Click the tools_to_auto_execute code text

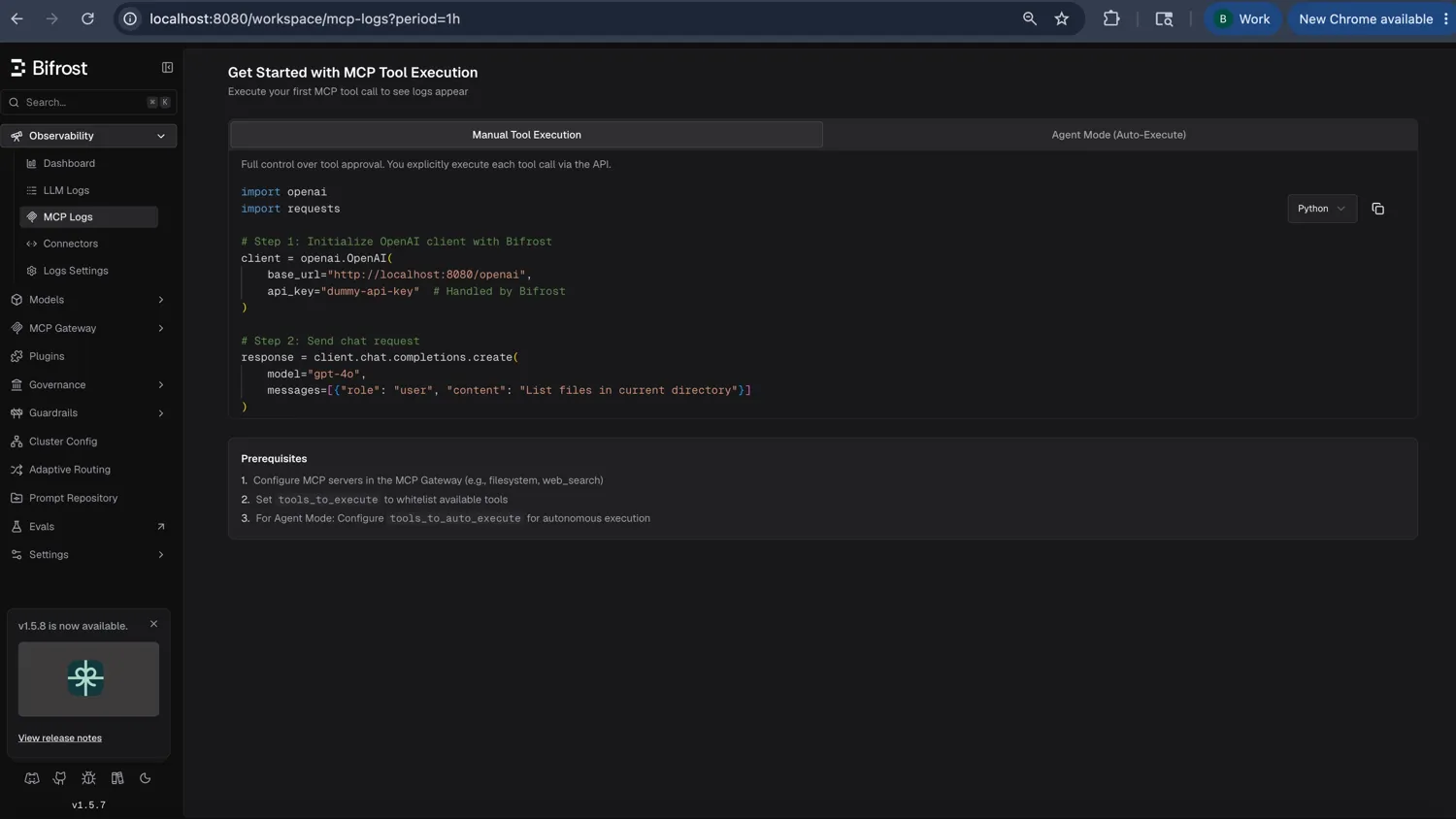(455, 519)
